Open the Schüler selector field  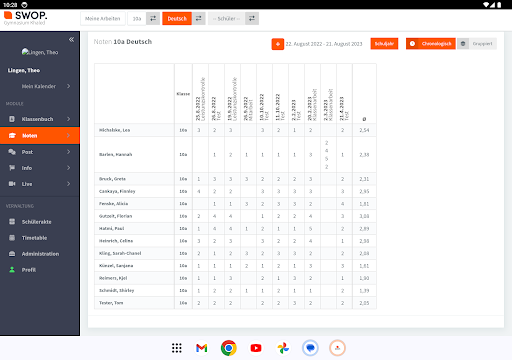point(227,19)
